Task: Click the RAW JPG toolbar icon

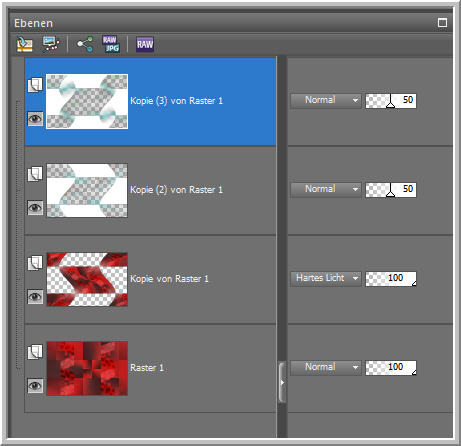Action: pos(111,44)
